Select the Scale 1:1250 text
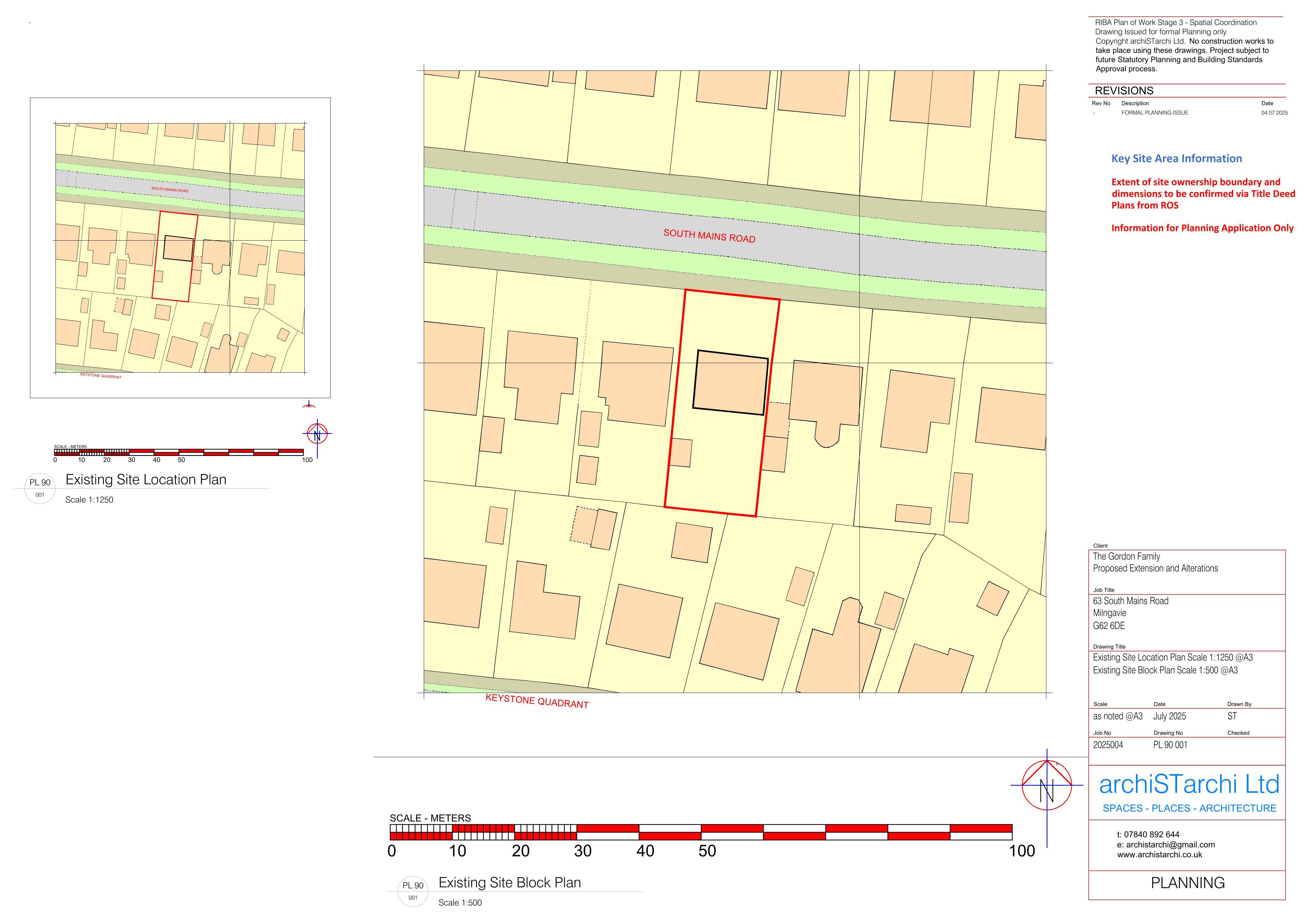The width and height of the screenshot is (1307, 924). click(x=89, y=500)
